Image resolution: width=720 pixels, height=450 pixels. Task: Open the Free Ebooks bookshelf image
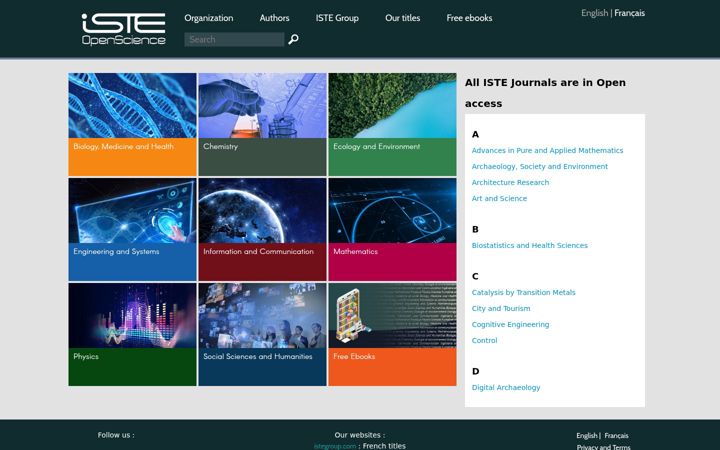tap(392, 315)
